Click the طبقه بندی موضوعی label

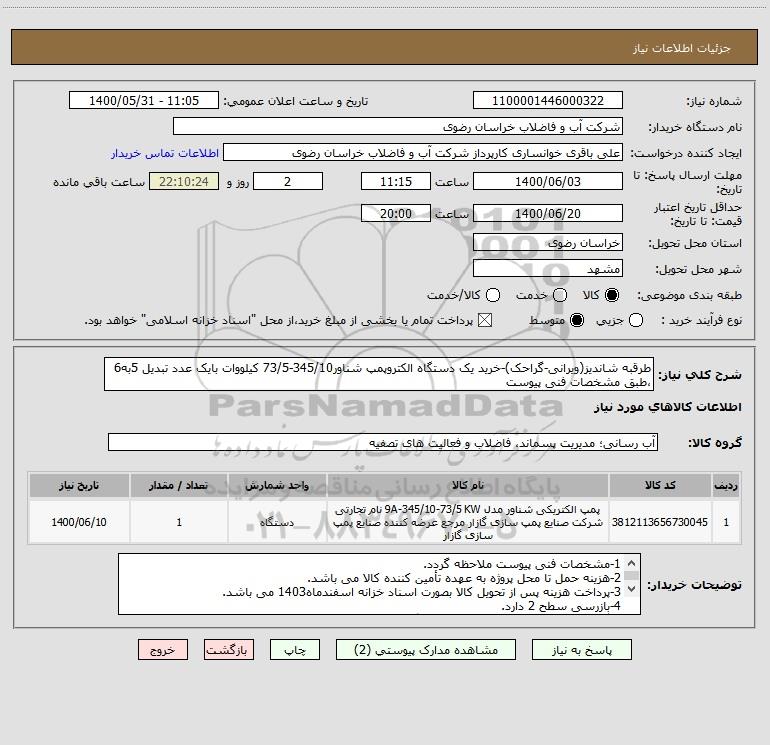[x=689, y=296]
